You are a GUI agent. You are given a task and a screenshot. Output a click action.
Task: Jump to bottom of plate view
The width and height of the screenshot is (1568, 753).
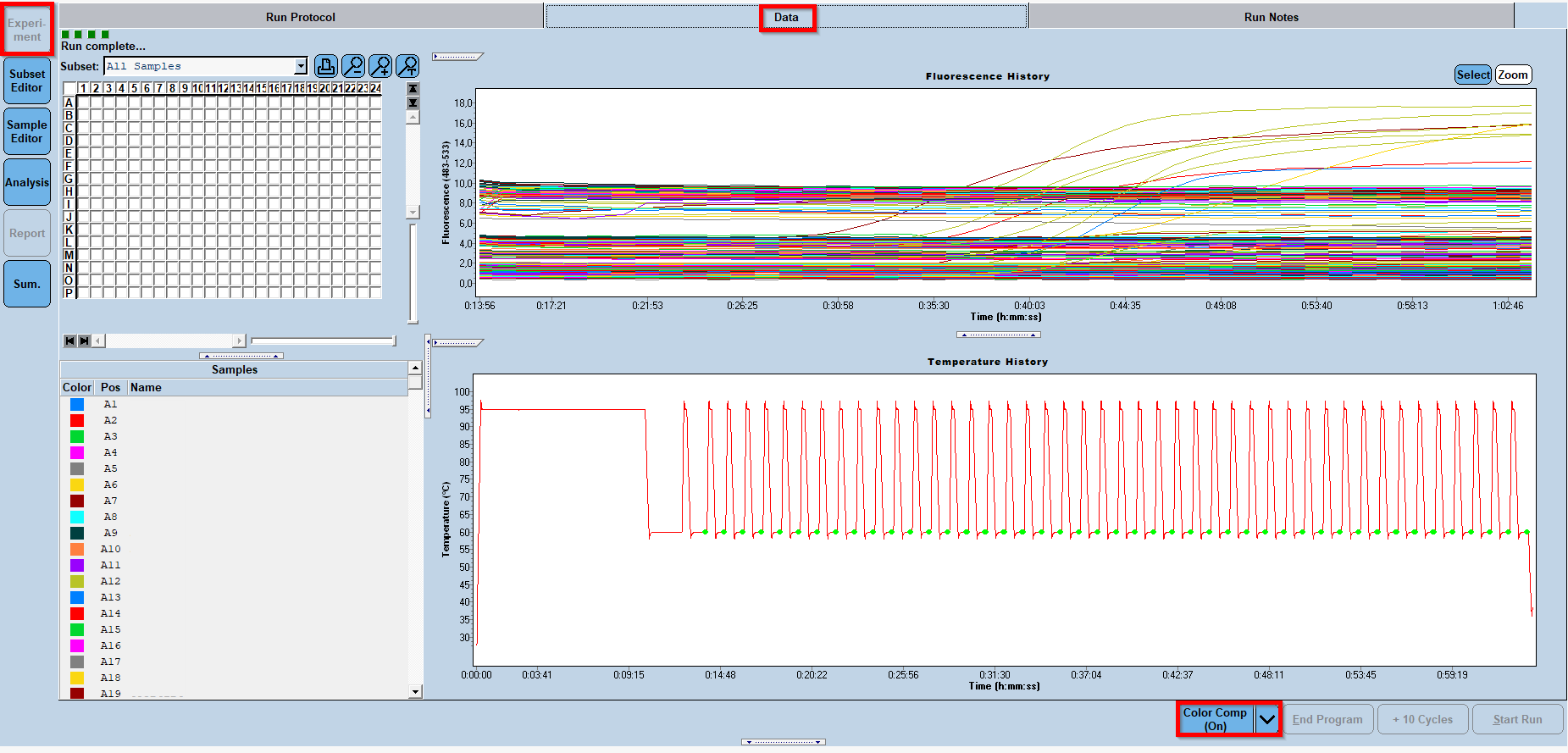pos(413,102)
